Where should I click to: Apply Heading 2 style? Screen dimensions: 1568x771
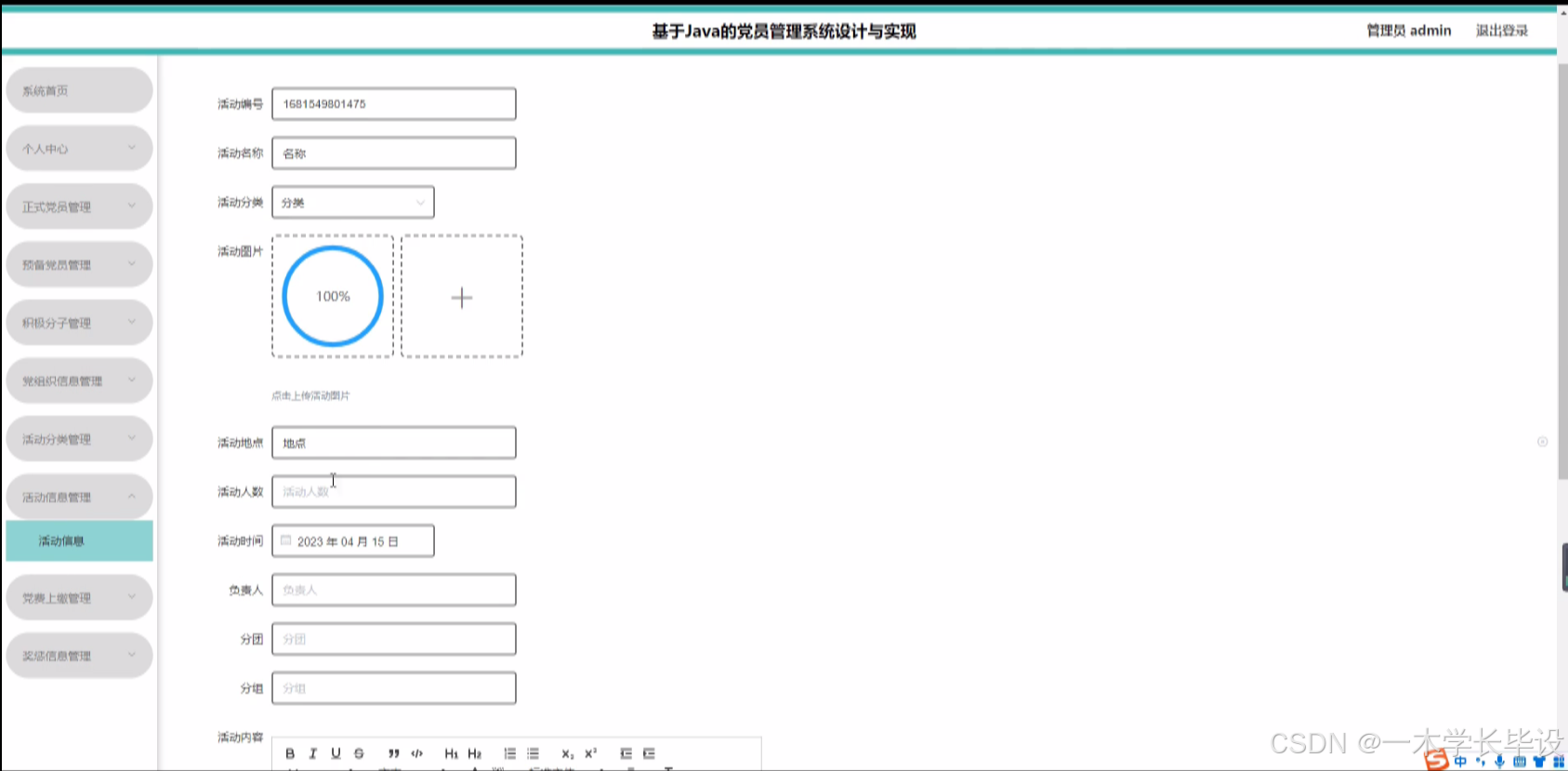pyautogui.click(x=474, y=753)
